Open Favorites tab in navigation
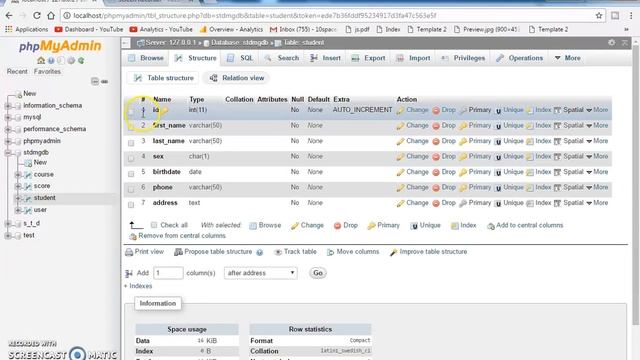Screen dimensions: 640x360 [x=47, y=71]
